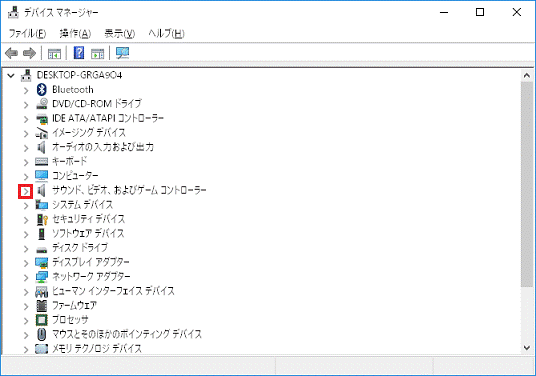Click the disk drives icon

pos(42,249)
